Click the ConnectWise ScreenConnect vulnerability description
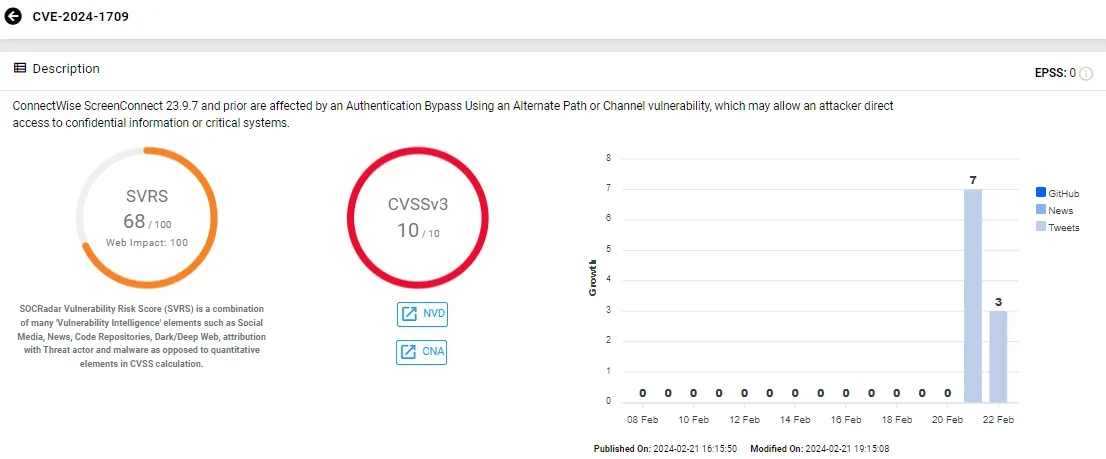 pos(453,114)
